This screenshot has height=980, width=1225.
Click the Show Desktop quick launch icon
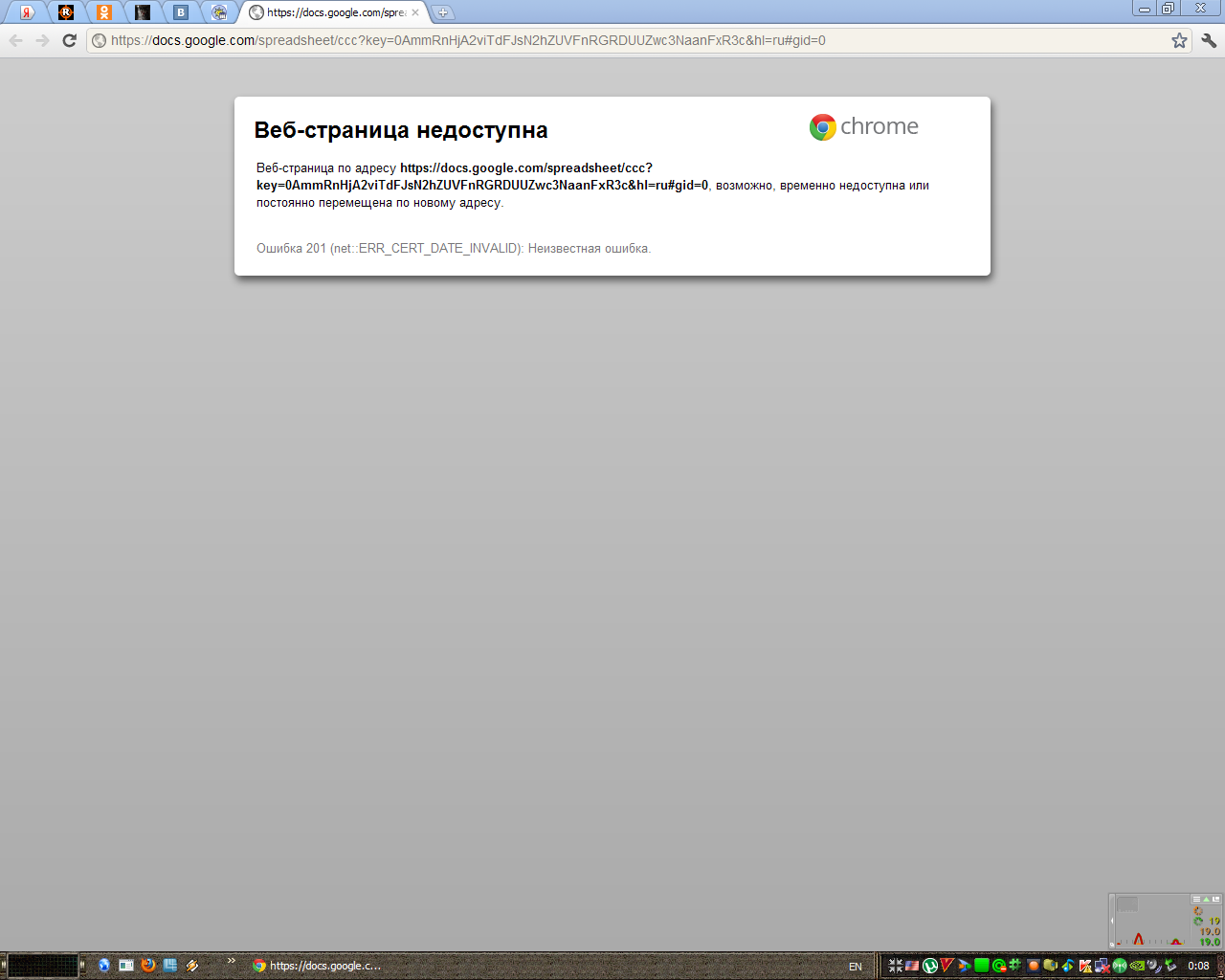[x=126, y=966]
